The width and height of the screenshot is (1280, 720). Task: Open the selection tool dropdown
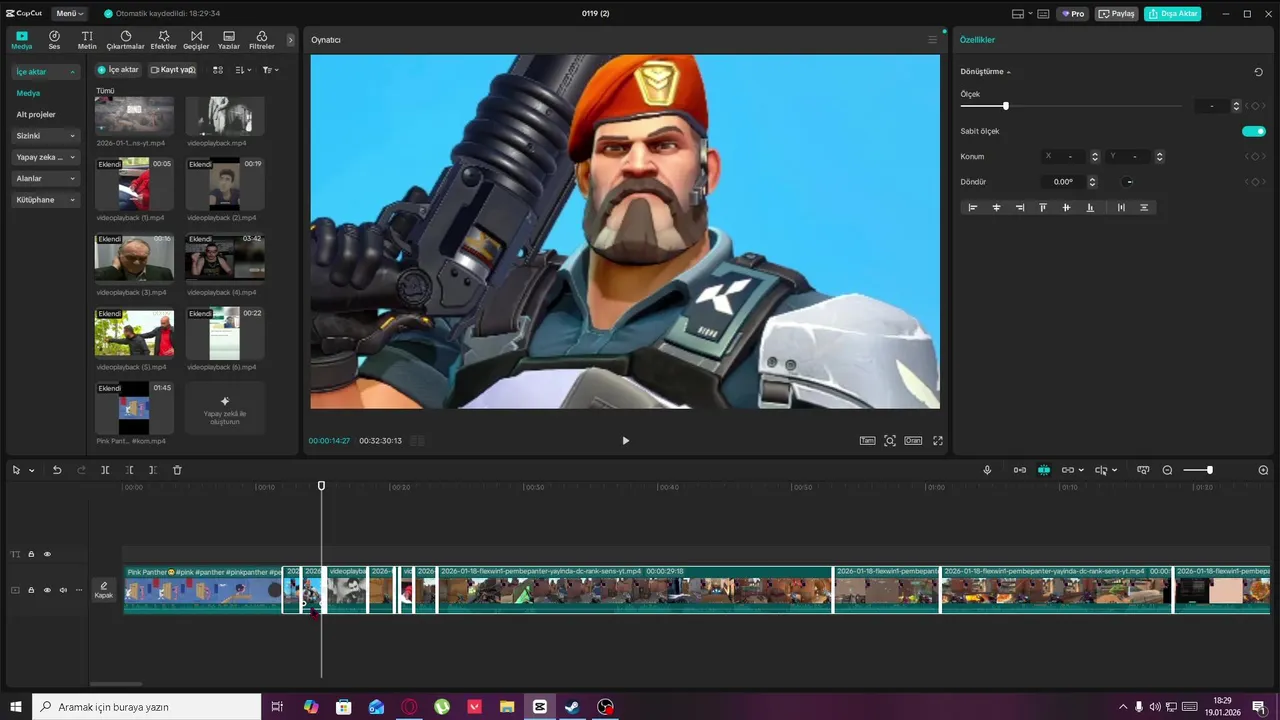click(x=32, y=470)
